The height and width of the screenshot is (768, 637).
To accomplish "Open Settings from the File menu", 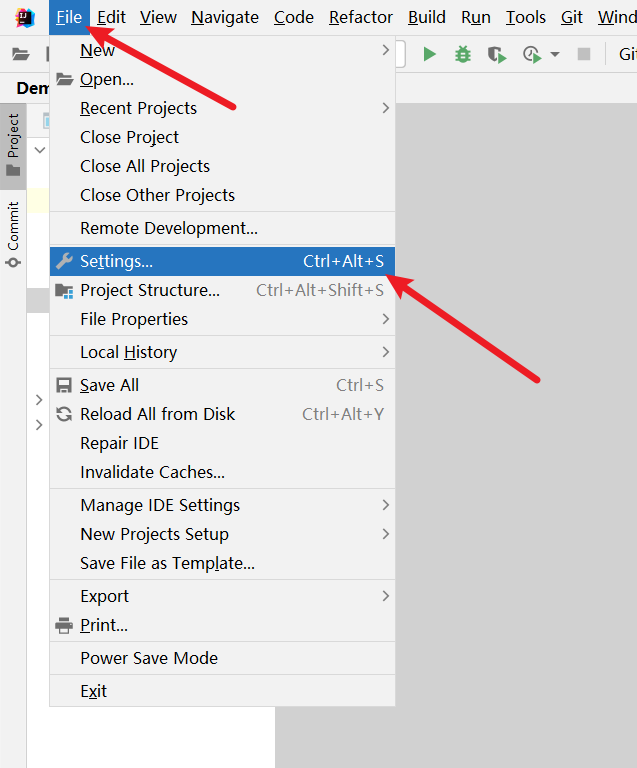I will (222, 261).
